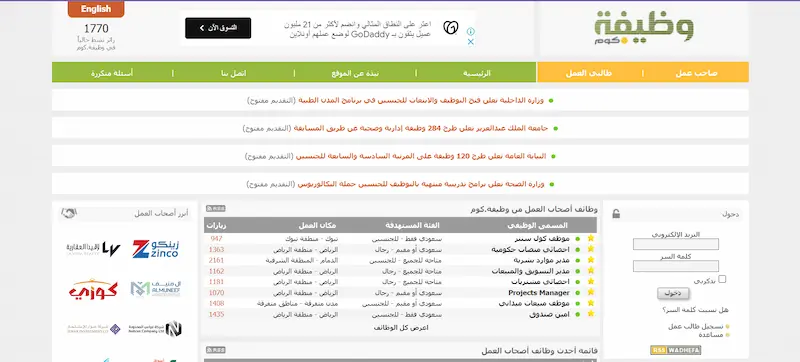This screenshot has width=800, height=362.
Task: Open the LV real estate employer logo
Action: point(93,249)
